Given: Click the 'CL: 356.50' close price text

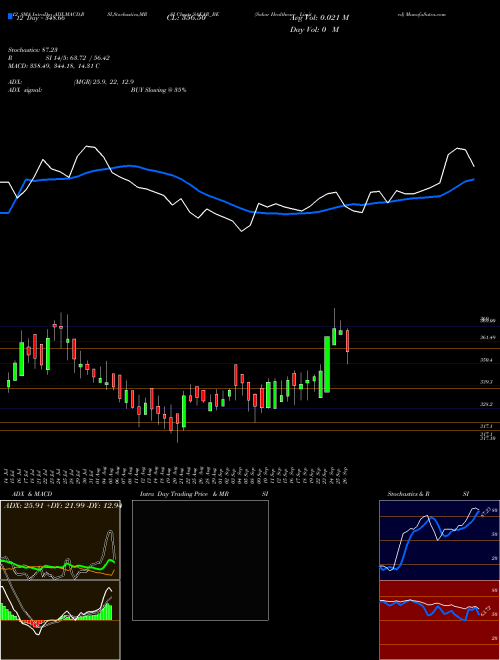Looking at the screenshot, I should point(186,18).
